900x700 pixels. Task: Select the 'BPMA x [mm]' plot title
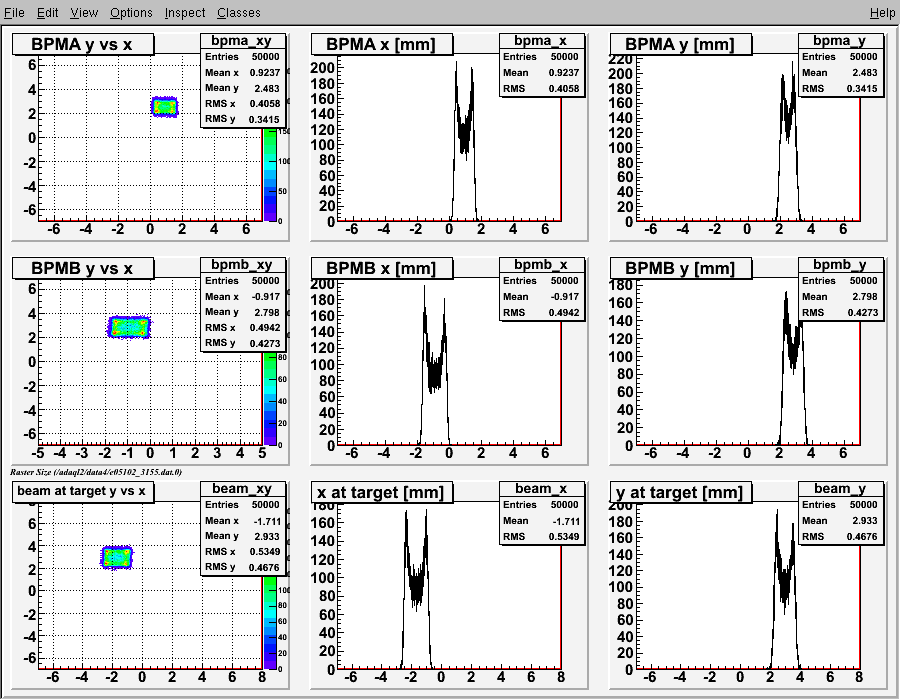[x=382, y=44]
